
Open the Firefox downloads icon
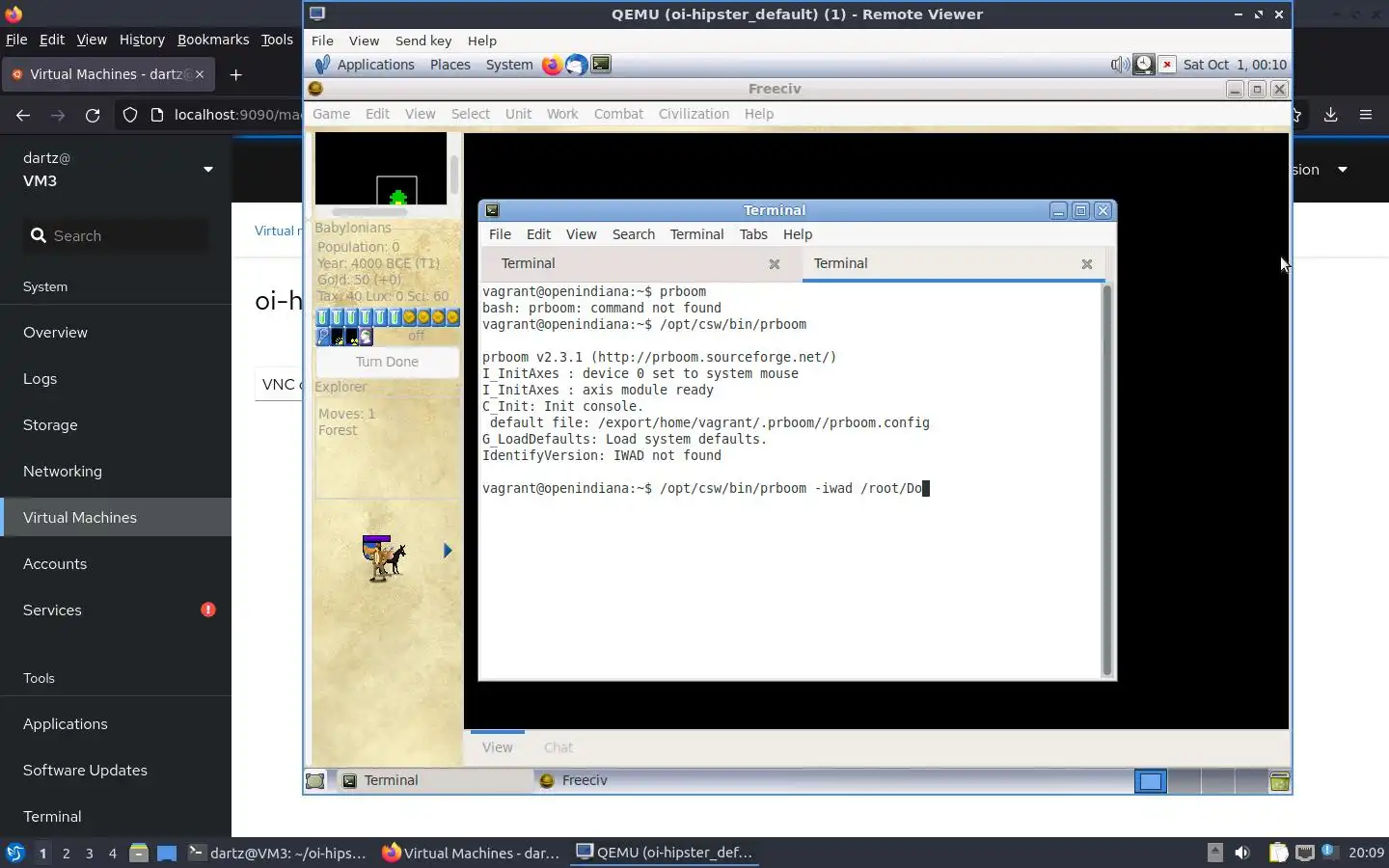click(x=1330, y=115)
